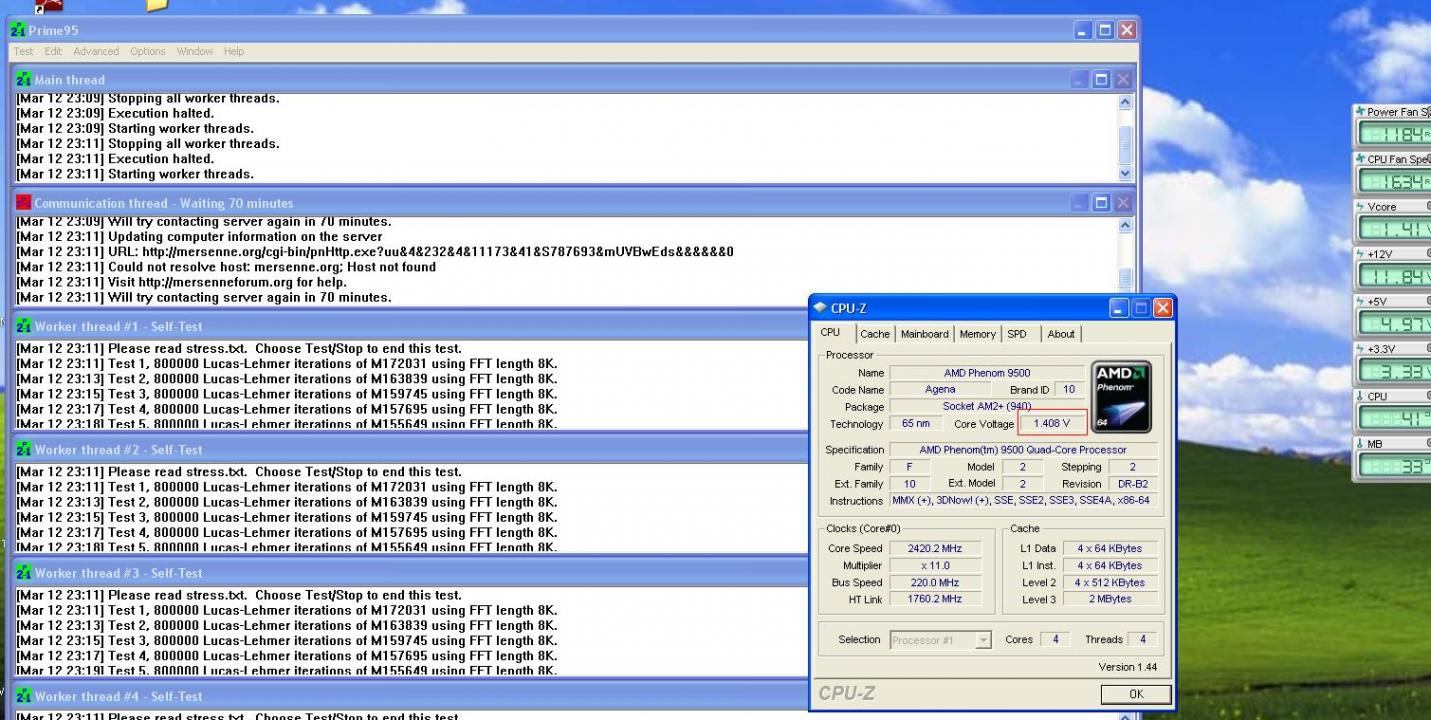Screen dimensions: 1431x720
Task: Click the 'Could not resolve host: mersenne.org' line
Action: [226, 267]
